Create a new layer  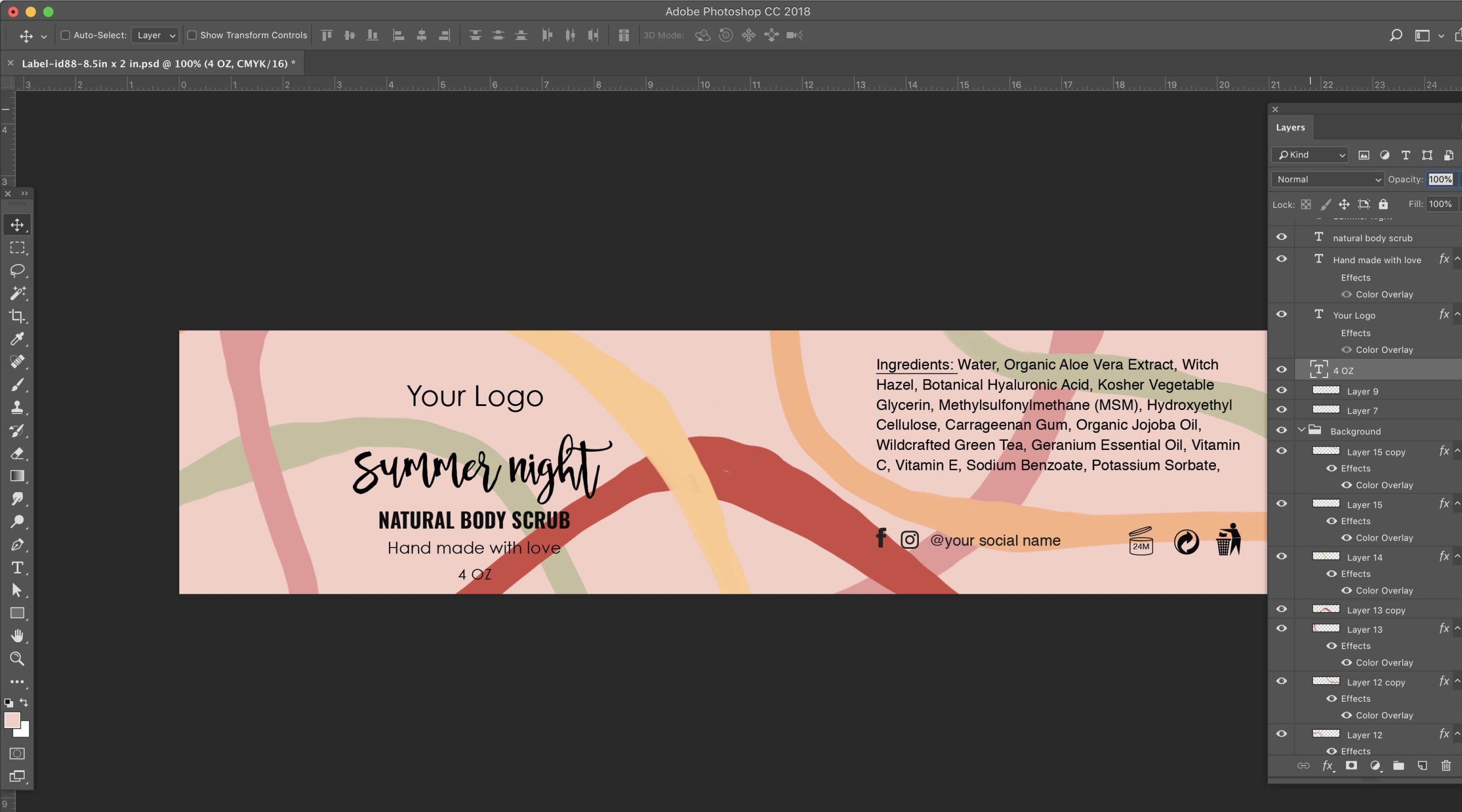[x=1422, y=766]
